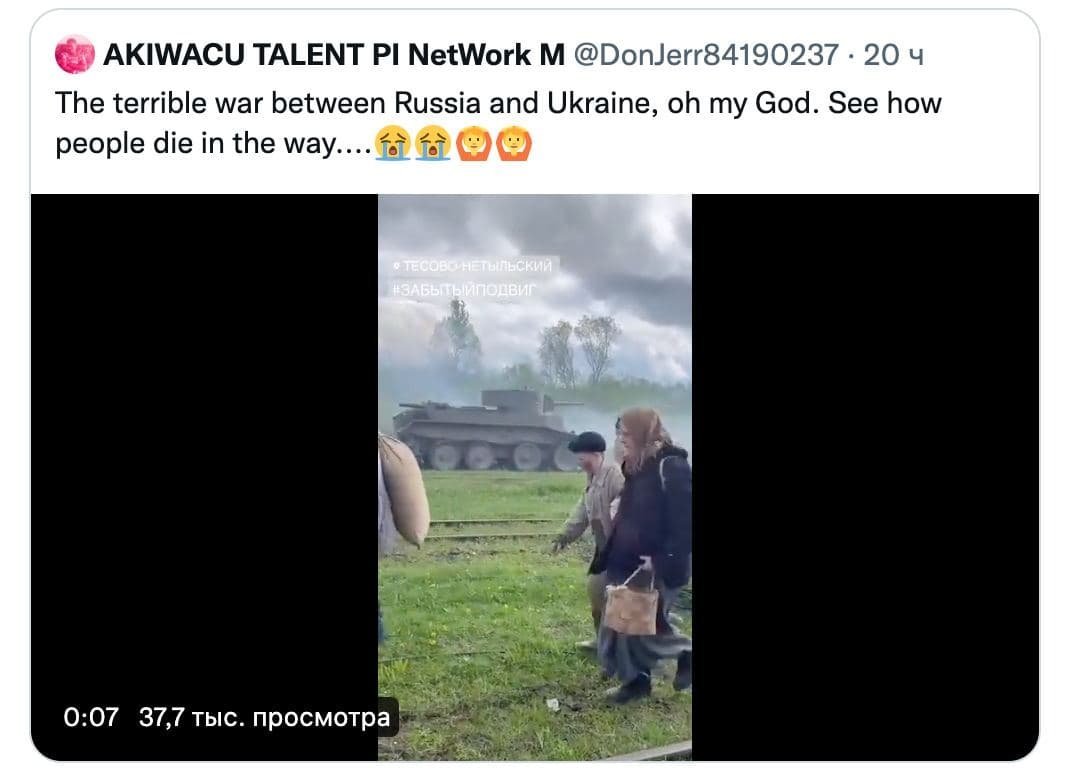Open the @DonJerr84190237 handle link
1066x774 pixels.
(704, 55)
